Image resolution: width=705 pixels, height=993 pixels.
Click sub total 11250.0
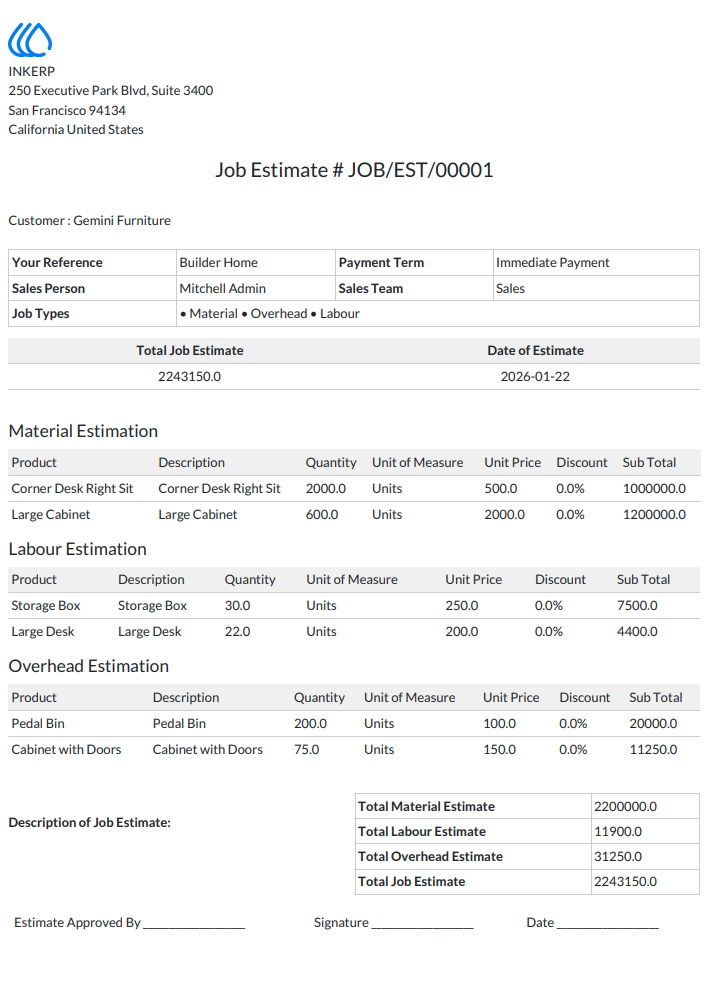[653, 749]
